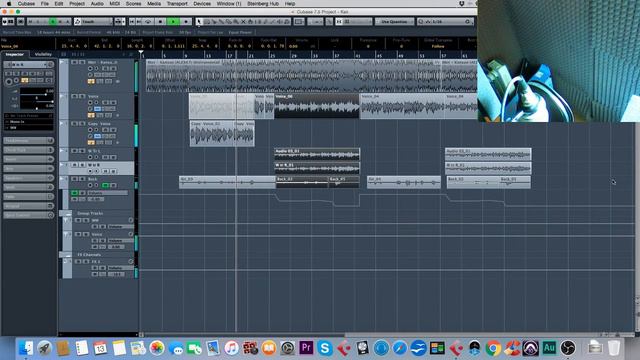Select the Object Selection arrow tool

pyautogui.click(x=199, y=21)
